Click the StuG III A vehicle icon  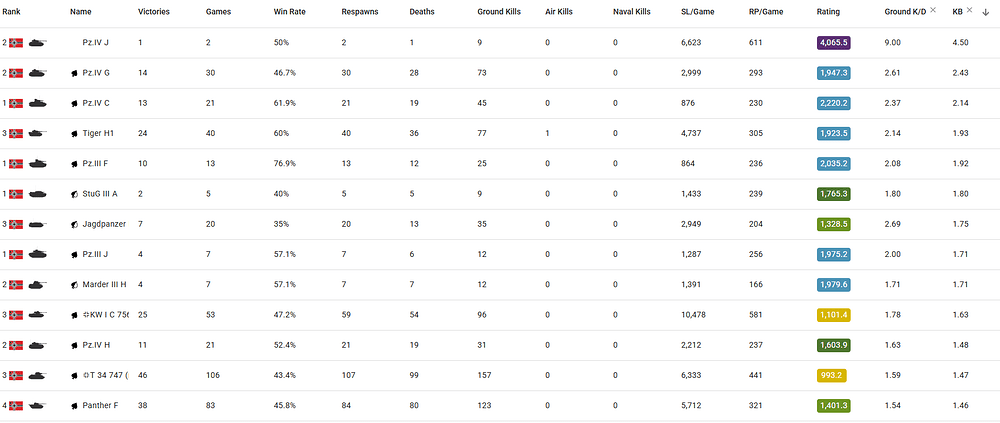click(38, 194)
